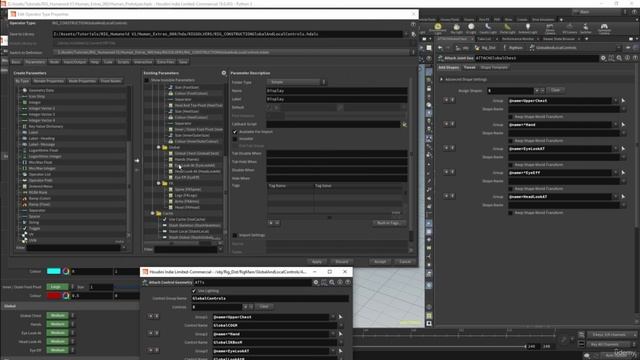This screenshot has height=360, width=640.
Task: Toggle Keep Shape World Transform under EyeLookAT group
Action: 510,164
